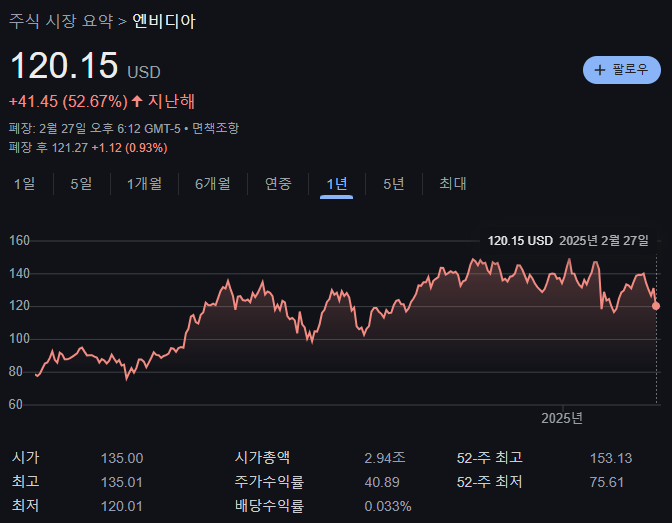Click the 2025년 x-axis label
Viewport: 672px width, 523px height.
click(x=562, y=418)
